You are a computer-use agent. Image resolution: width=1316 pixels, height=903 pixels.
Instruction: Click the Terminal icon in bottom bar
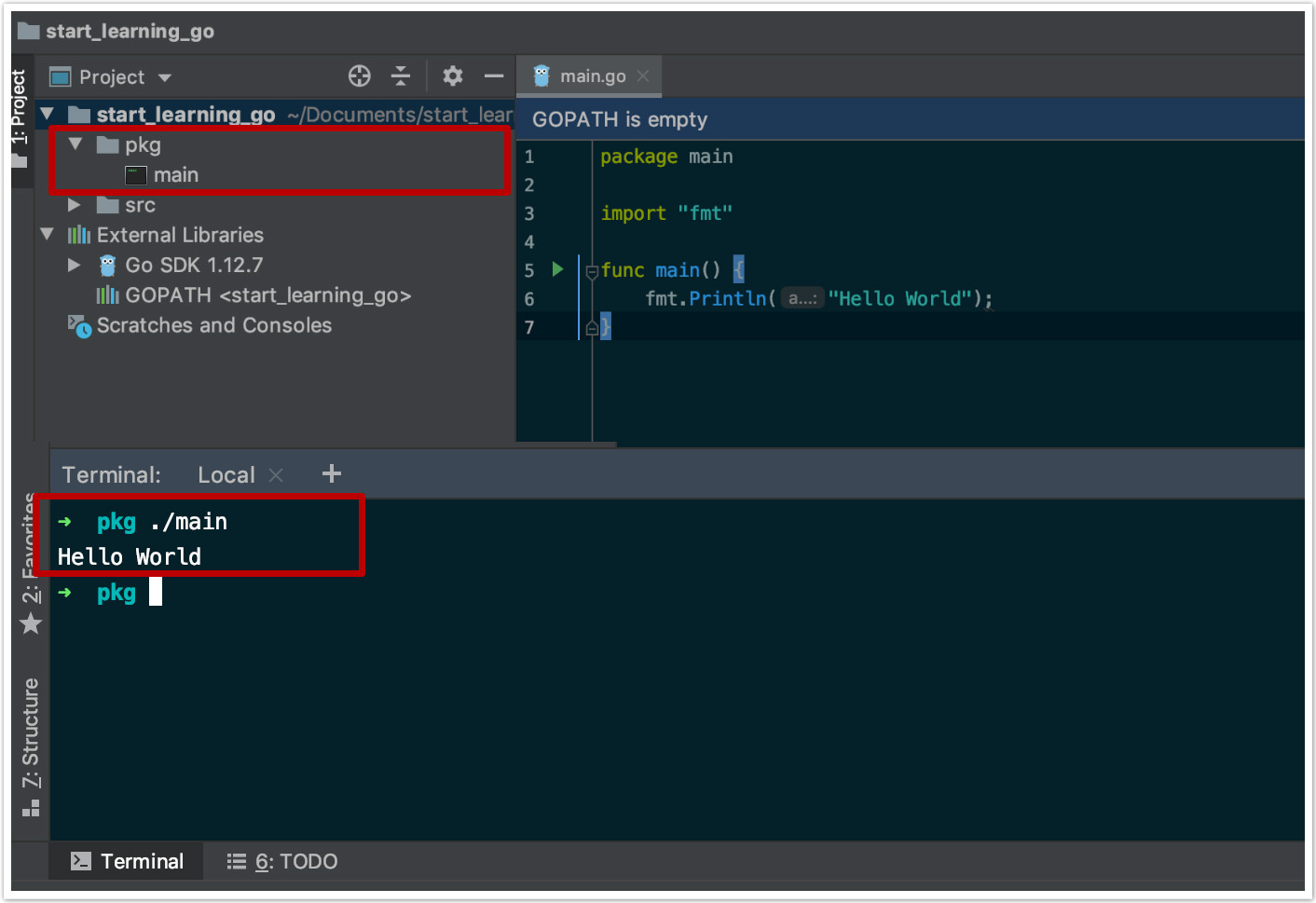click(81, 862)
